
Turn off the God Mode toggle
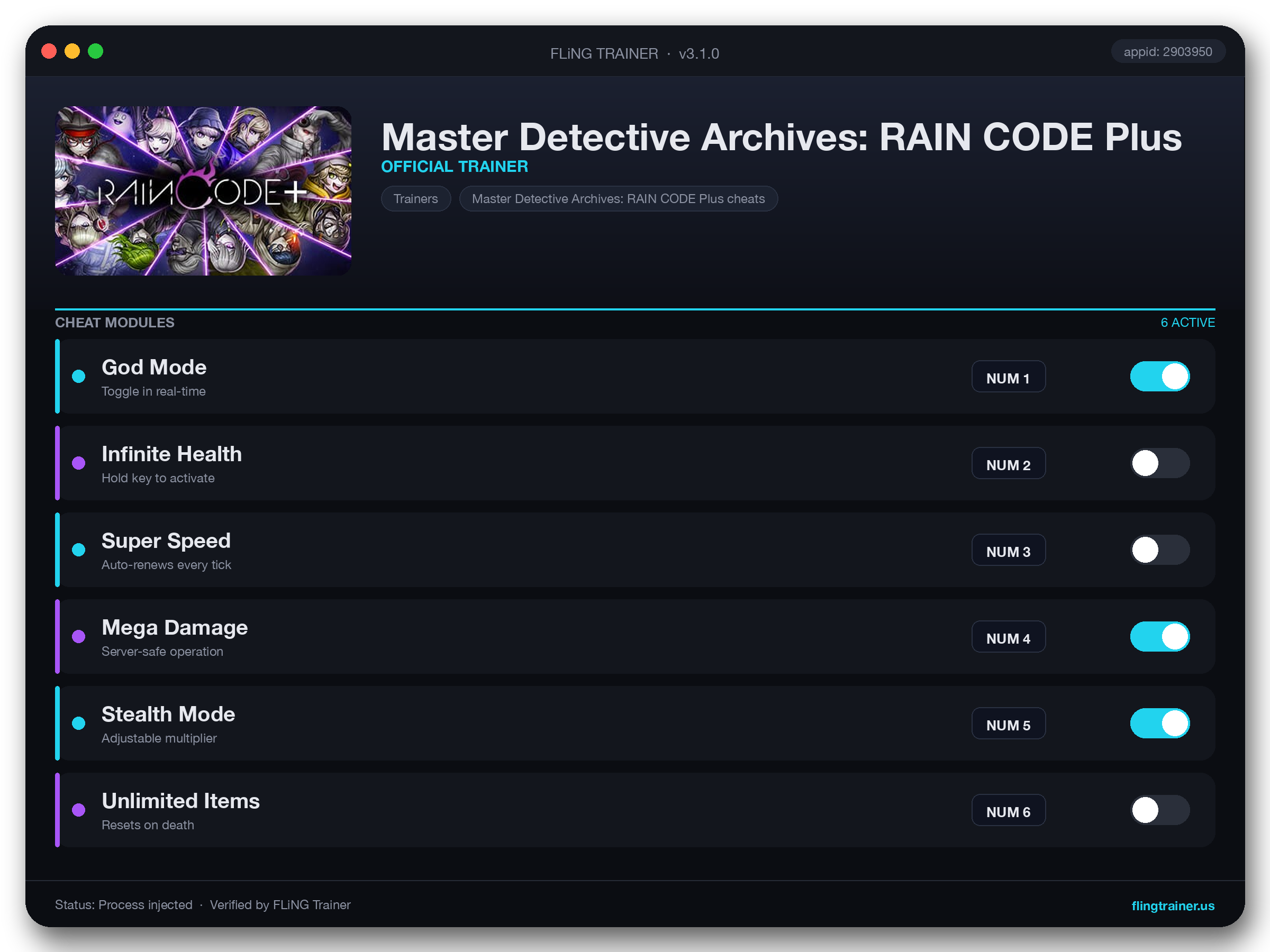(x=1160, y=377)
